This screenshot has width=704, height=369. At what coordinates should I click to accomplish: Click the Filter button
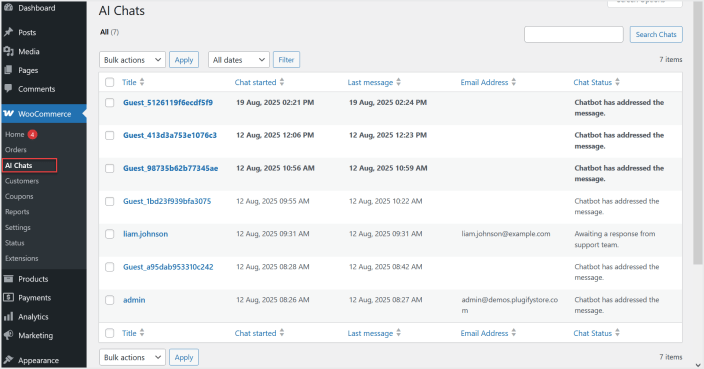[x=286, y=60]
